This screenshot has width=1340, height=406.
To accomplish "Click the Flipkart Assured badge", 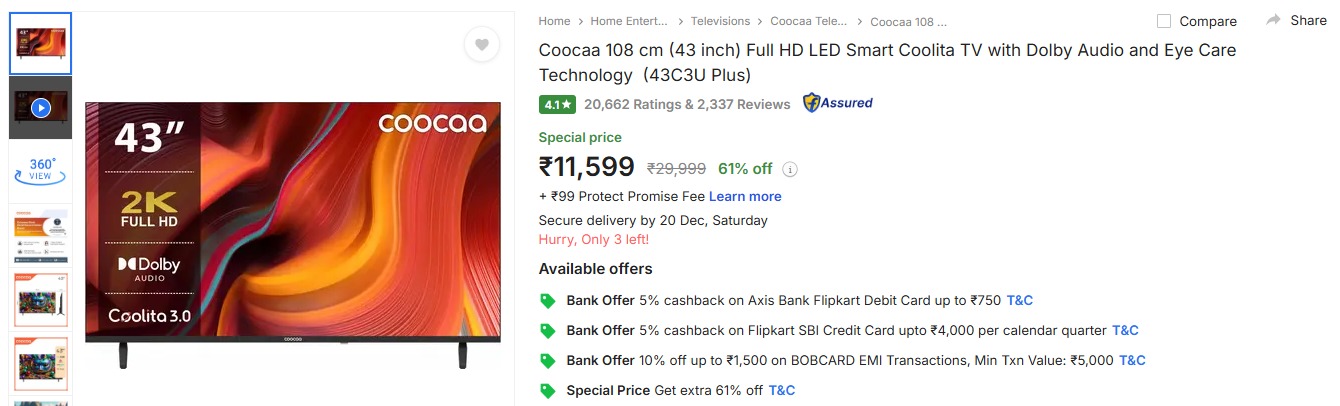I will click(838, 103).
